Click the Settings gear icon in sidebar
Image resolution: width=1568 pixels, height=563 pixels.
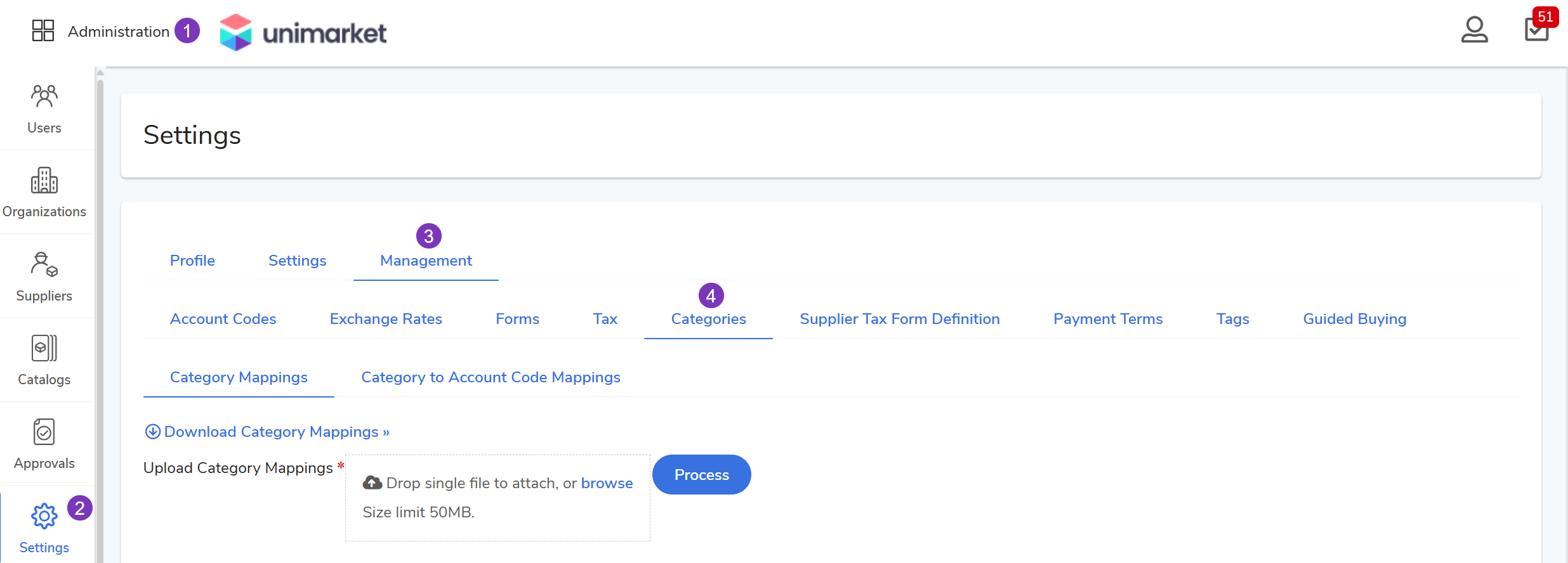(x=44, y=517)
